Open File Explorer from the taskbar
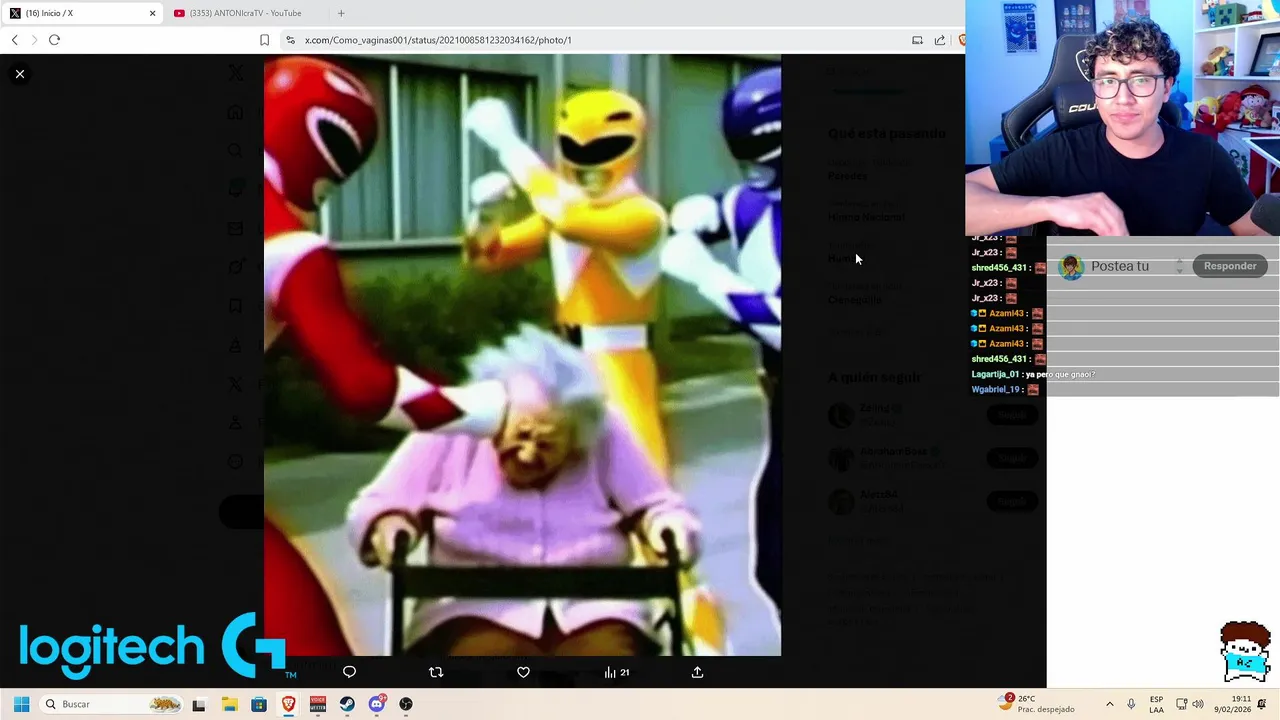 (x=229, y=704)
